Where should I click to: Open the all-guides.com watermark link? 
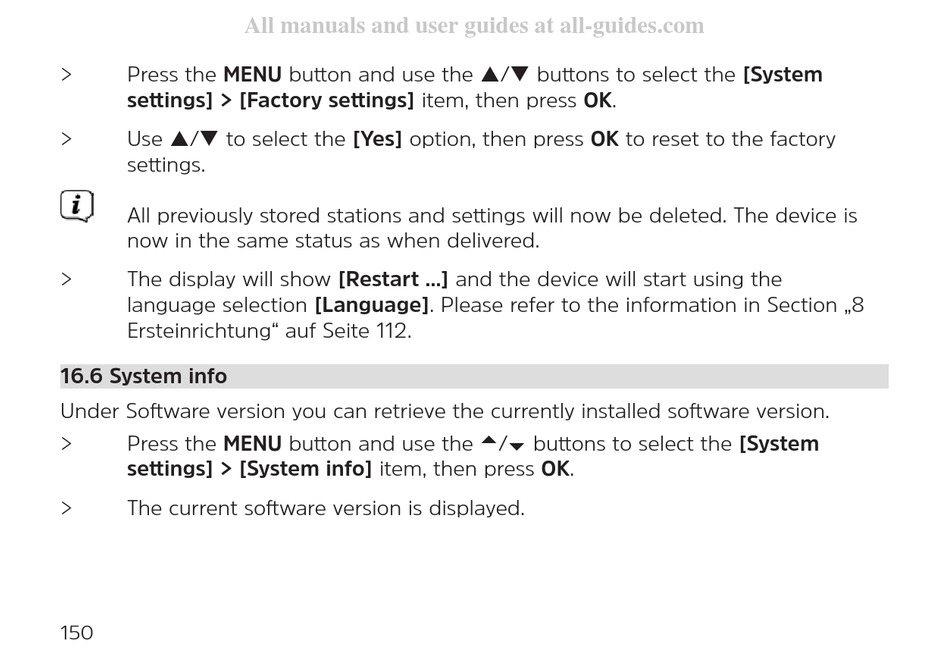(x=474, y=26)
